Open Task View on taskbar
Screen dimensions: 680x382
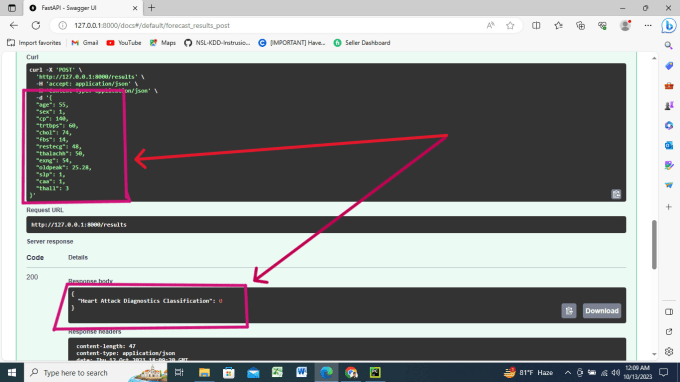point(179,372)
